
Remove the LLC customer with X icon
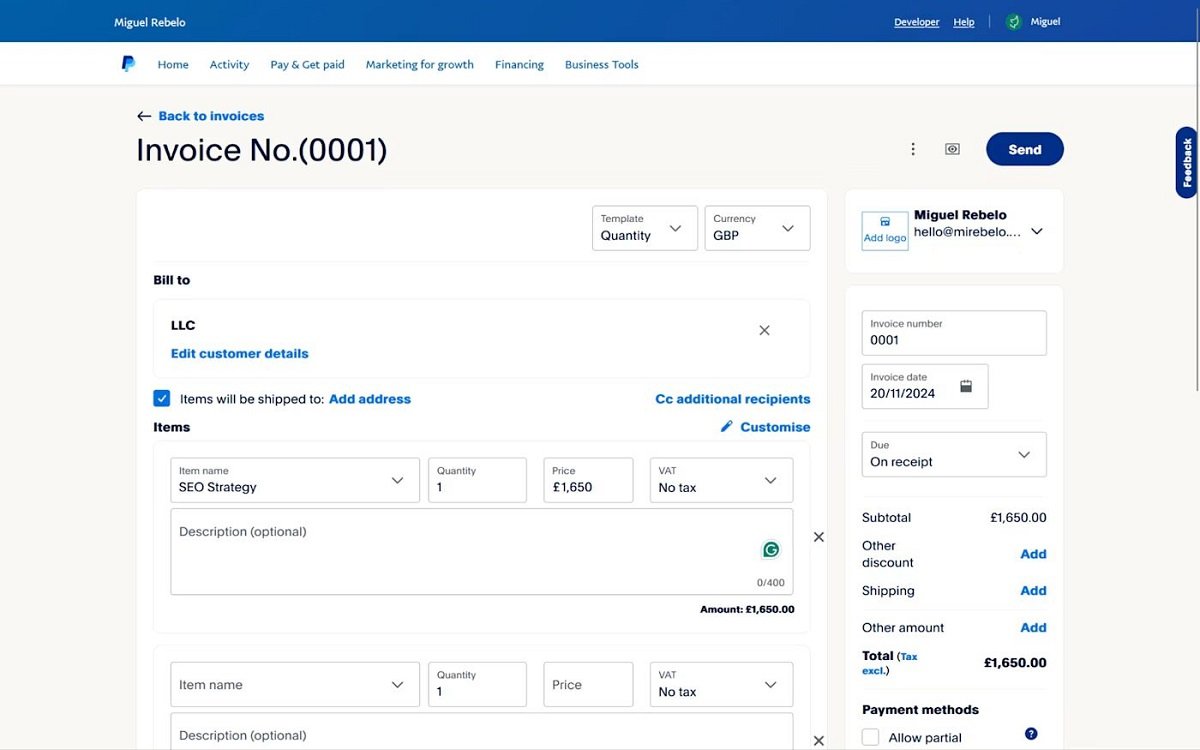pyautogui.click(x=764, y=330)
